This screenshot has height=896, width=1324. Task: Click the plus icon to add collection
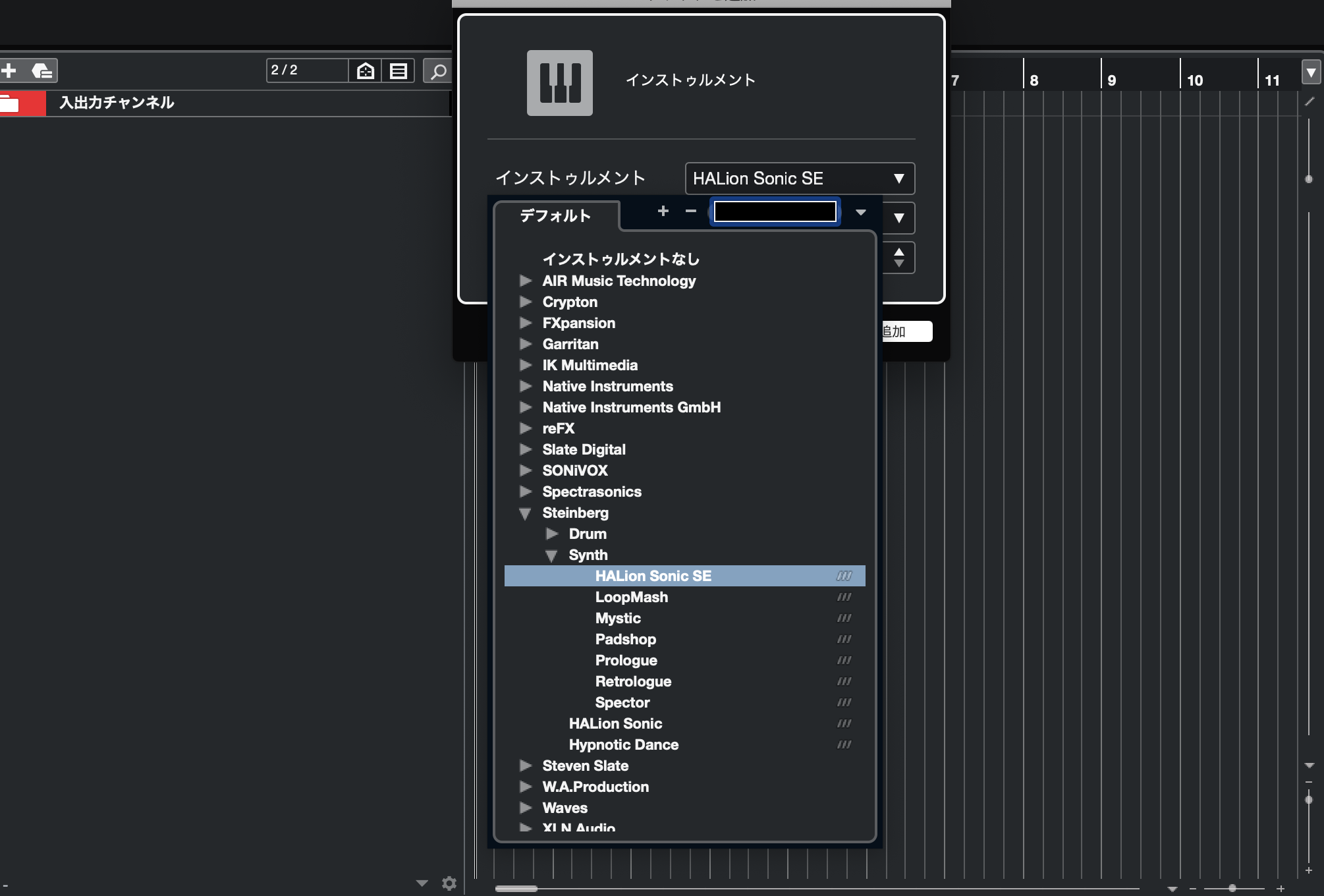[663, 211]
